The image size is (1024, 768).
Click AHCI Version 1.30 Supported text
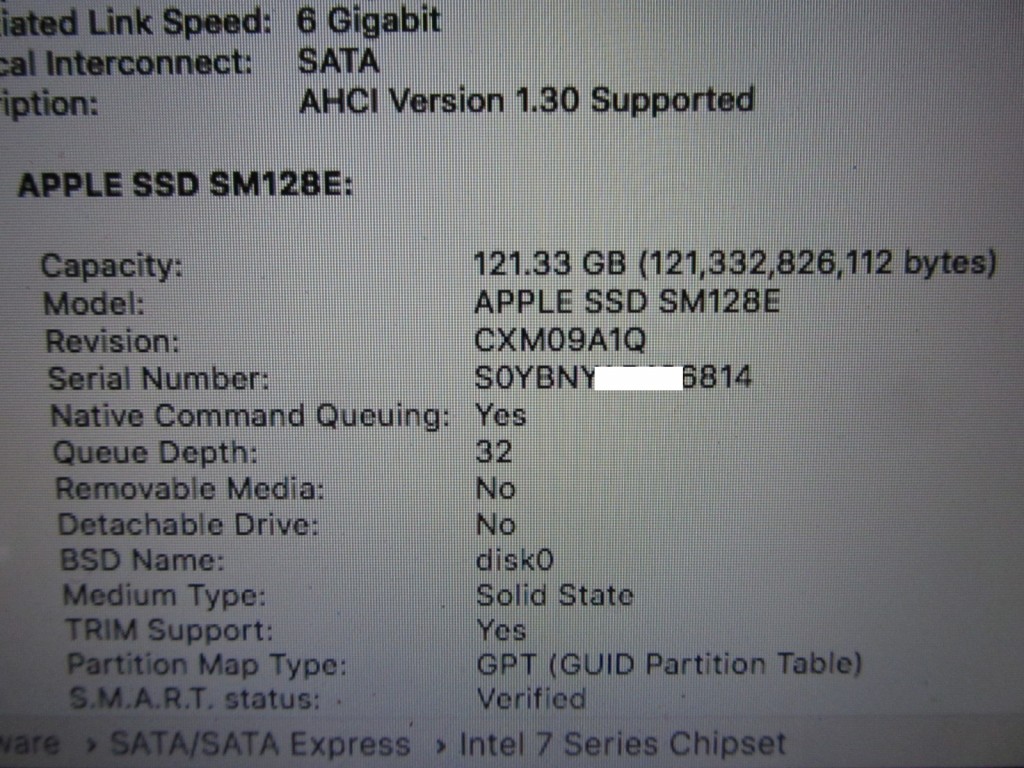click(526, 101)
